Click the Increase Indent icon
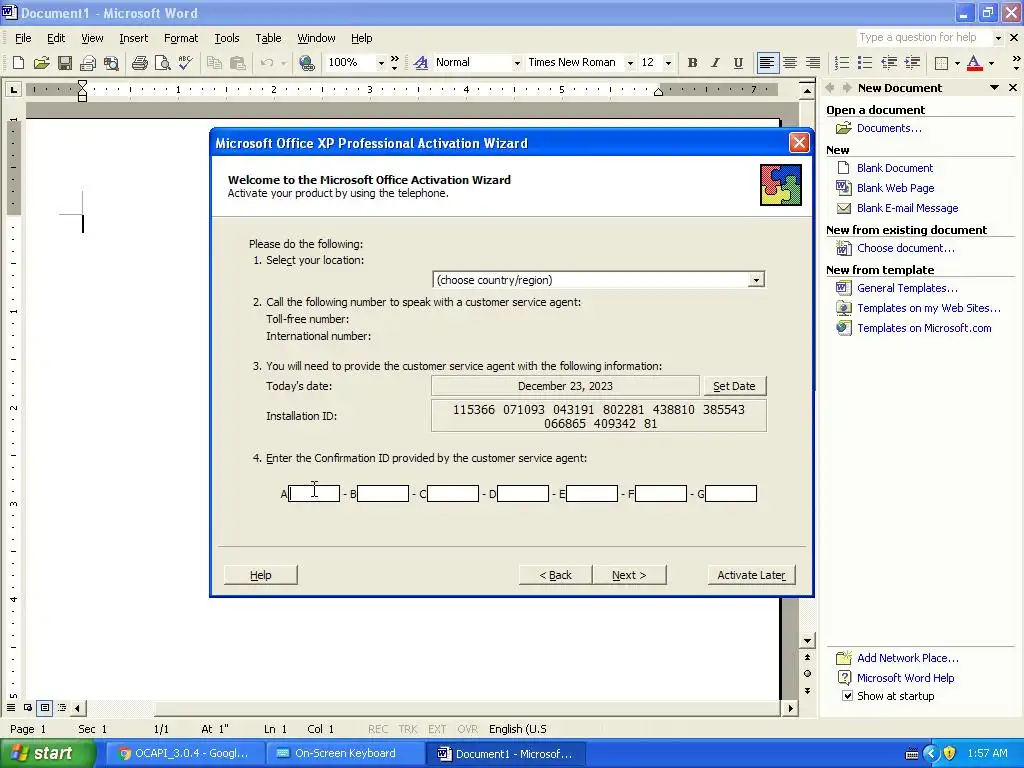 point(912,63)
